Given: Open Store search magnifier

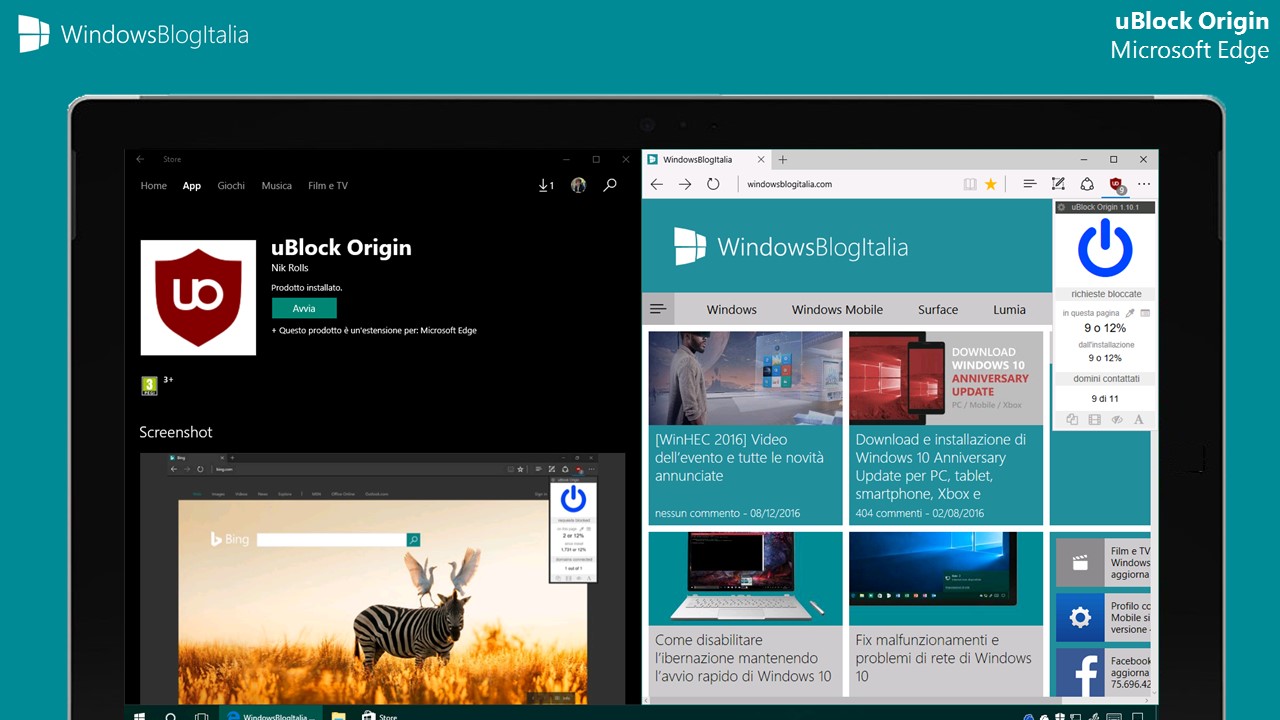Looking at the screenshot, I should (610, 185).
